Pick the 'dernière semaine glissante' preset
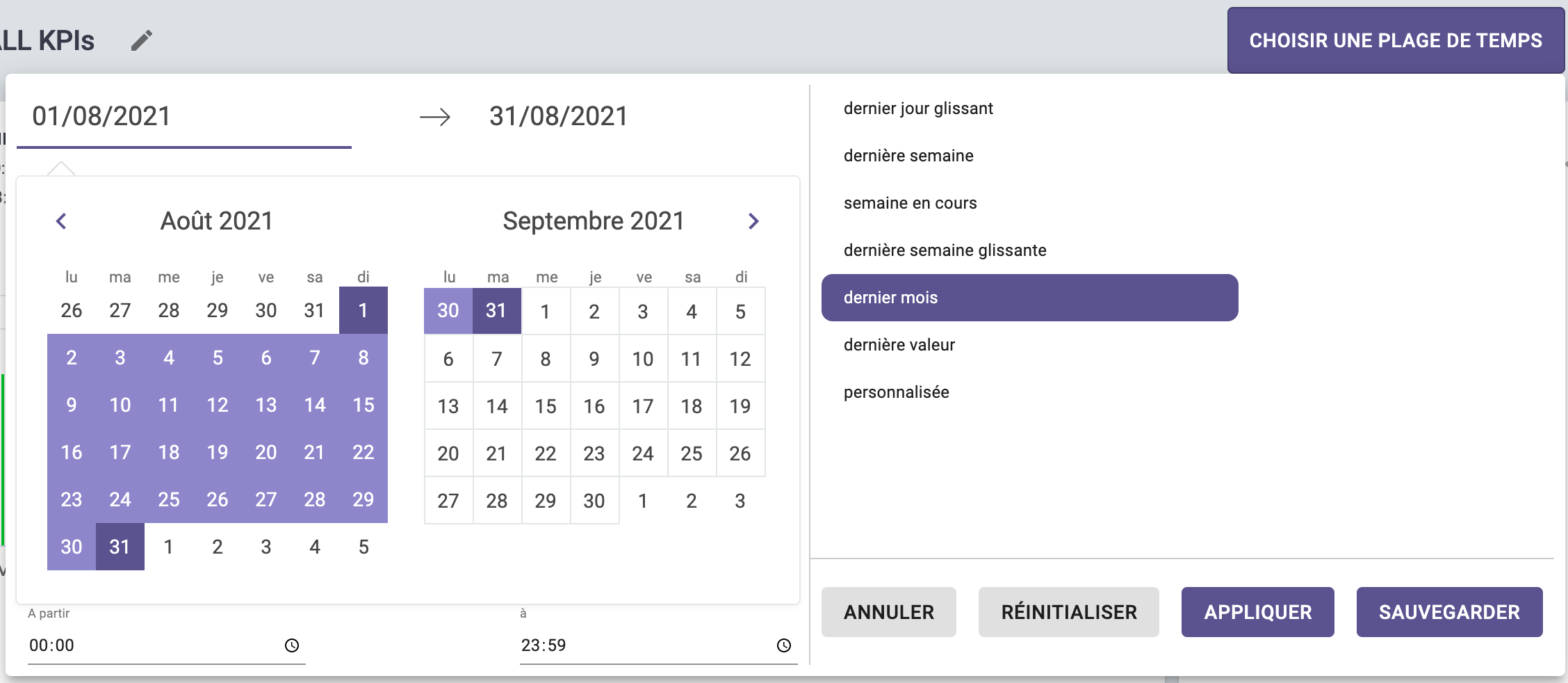 point(945,250)
